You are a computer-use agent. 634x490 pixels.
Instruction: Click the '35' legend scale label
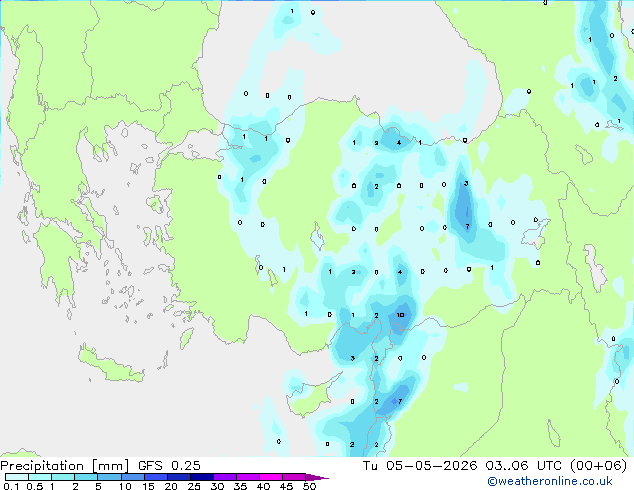click(x=240, y=486)
